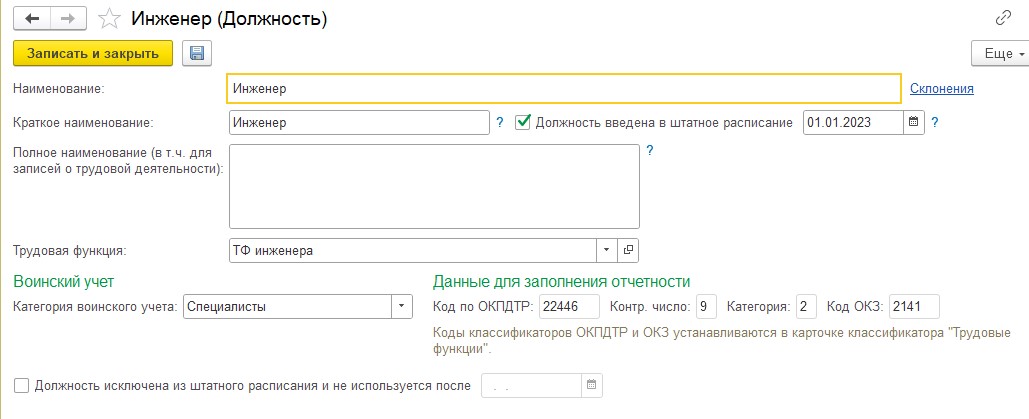Open calendar for staffing schedule entry date
Viewport: 1029px width, 419px height.
(x=914, y=122)
